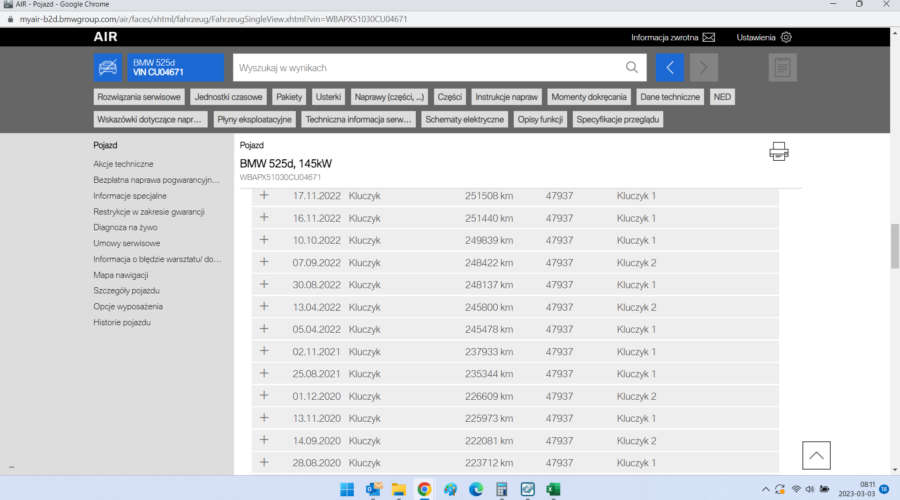
Task: Click the vehicle icon beside BMW 525d
Action: [x=107, y=68]
